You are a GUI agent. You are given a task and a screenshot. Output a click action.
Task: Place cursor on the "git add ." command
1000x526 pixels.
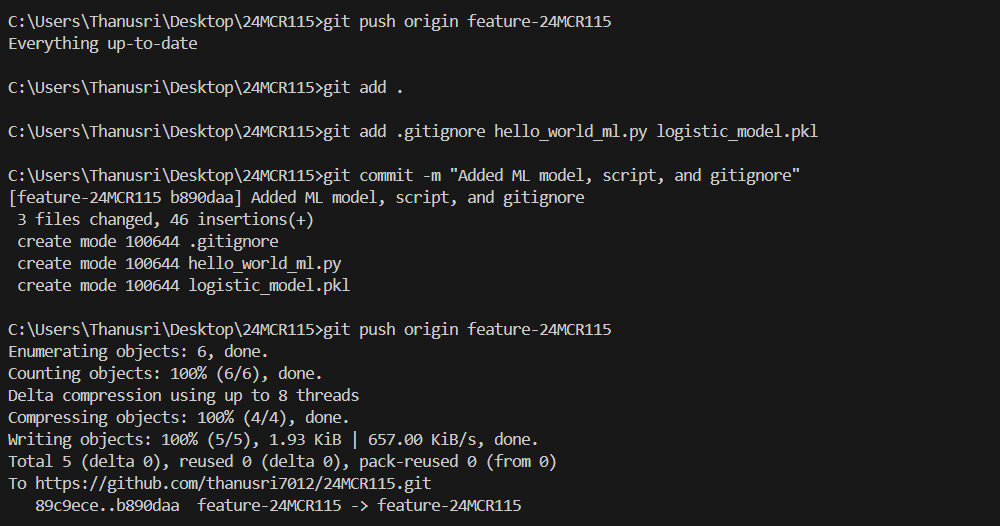[x=363, y=87]
